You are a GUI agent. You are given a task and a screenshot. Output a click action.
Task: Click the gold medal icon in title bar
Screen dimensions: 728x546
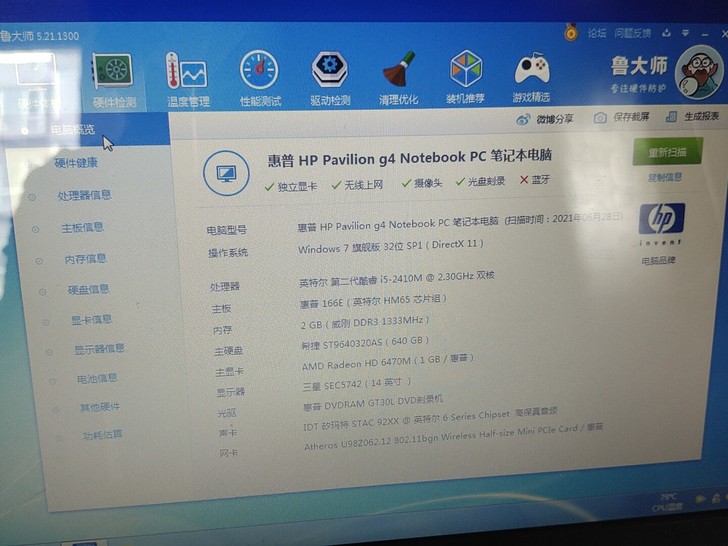point(571,32)
